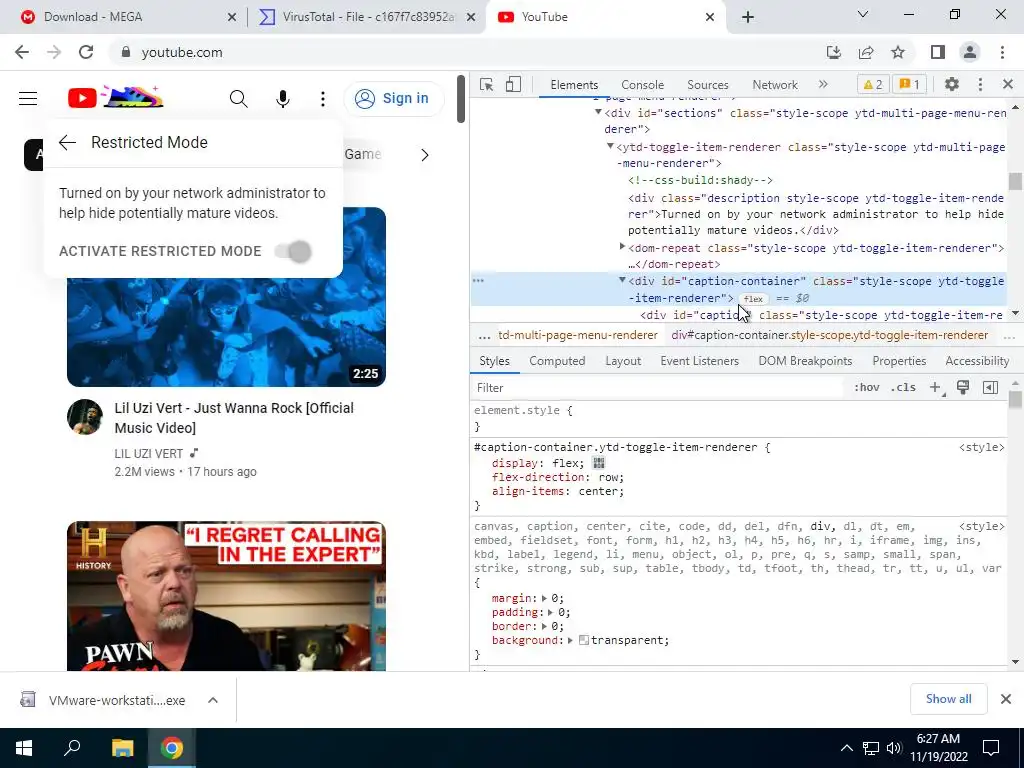Add new style rule plus icon
The height and width of the screenshot is (768, 1024).
[935, 388]
